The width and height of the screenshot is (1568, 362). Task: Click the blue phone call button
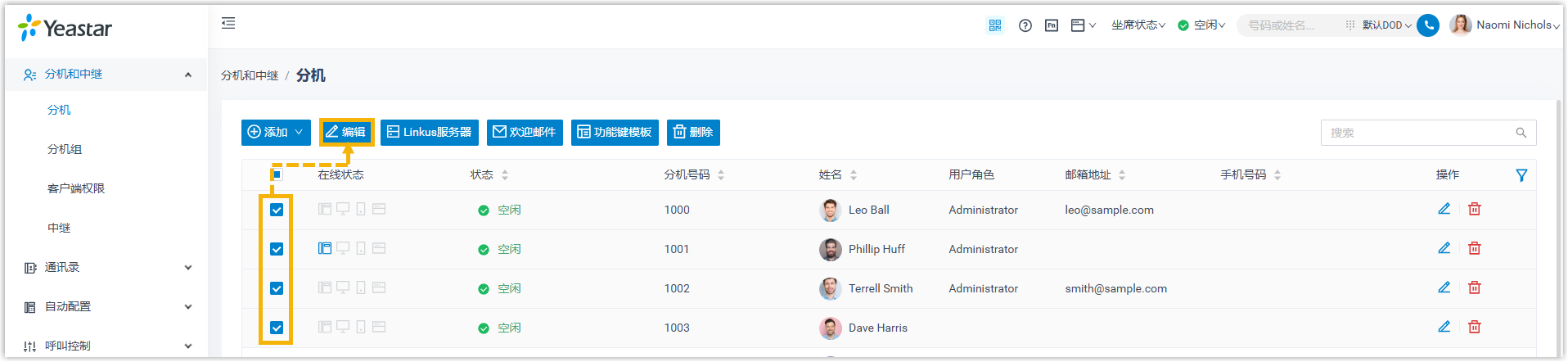pyautogui.click(x=1428, y=25)
